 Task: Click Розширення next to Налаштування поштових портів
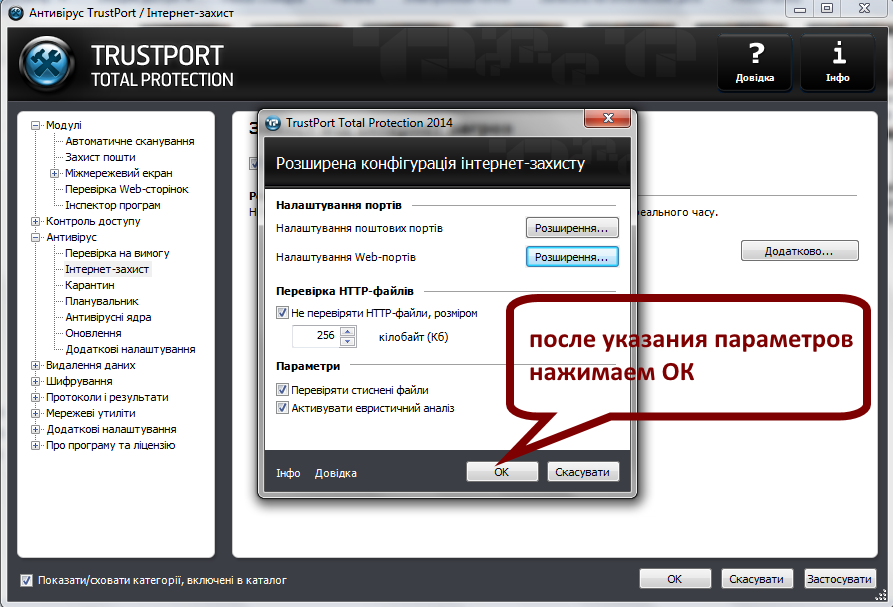pyautogui.click(x=571, y=227)
